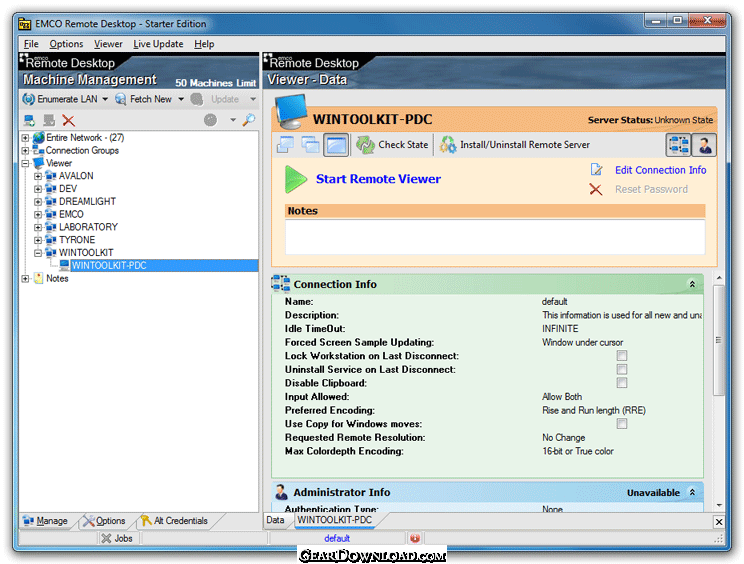Expand the Connection Groups node
This screenshot has height=564, width=744.
25,151
